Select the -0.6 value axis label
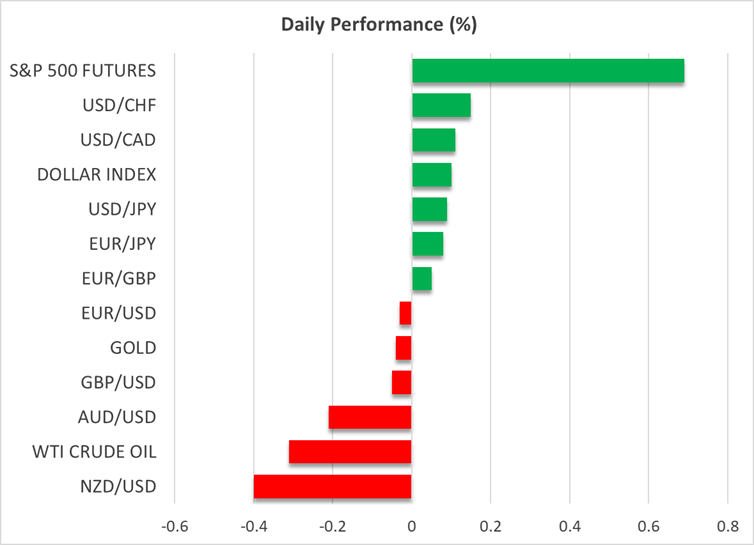 (174, 526)
